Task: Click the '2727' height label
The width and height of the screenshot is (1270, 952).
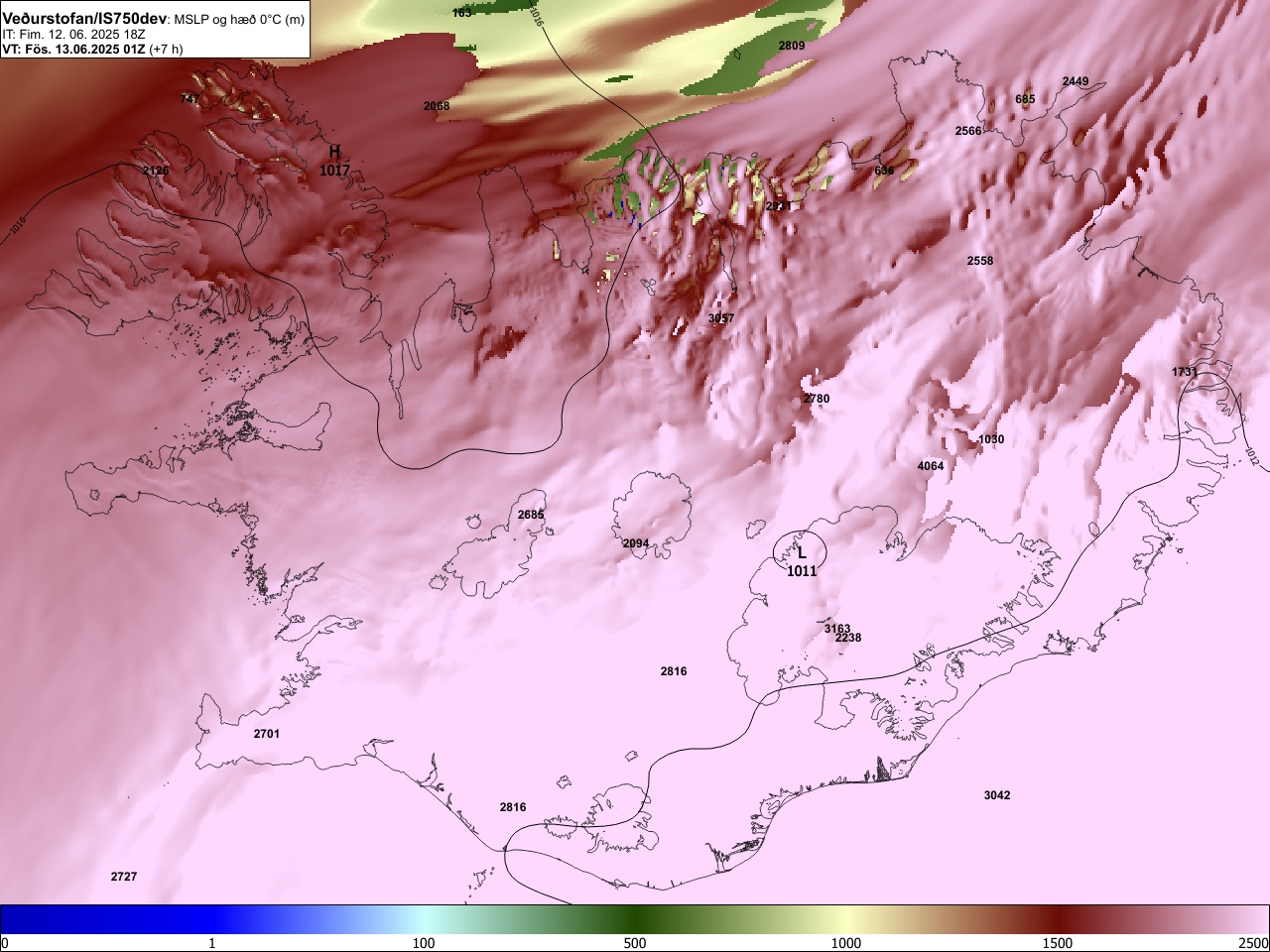Action: tap(124, 877)
